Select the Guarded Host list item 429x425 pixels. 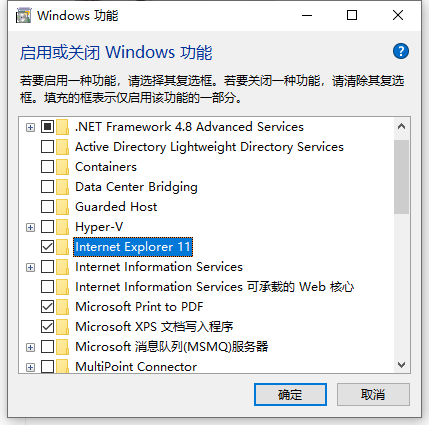(x=116, y=207)
